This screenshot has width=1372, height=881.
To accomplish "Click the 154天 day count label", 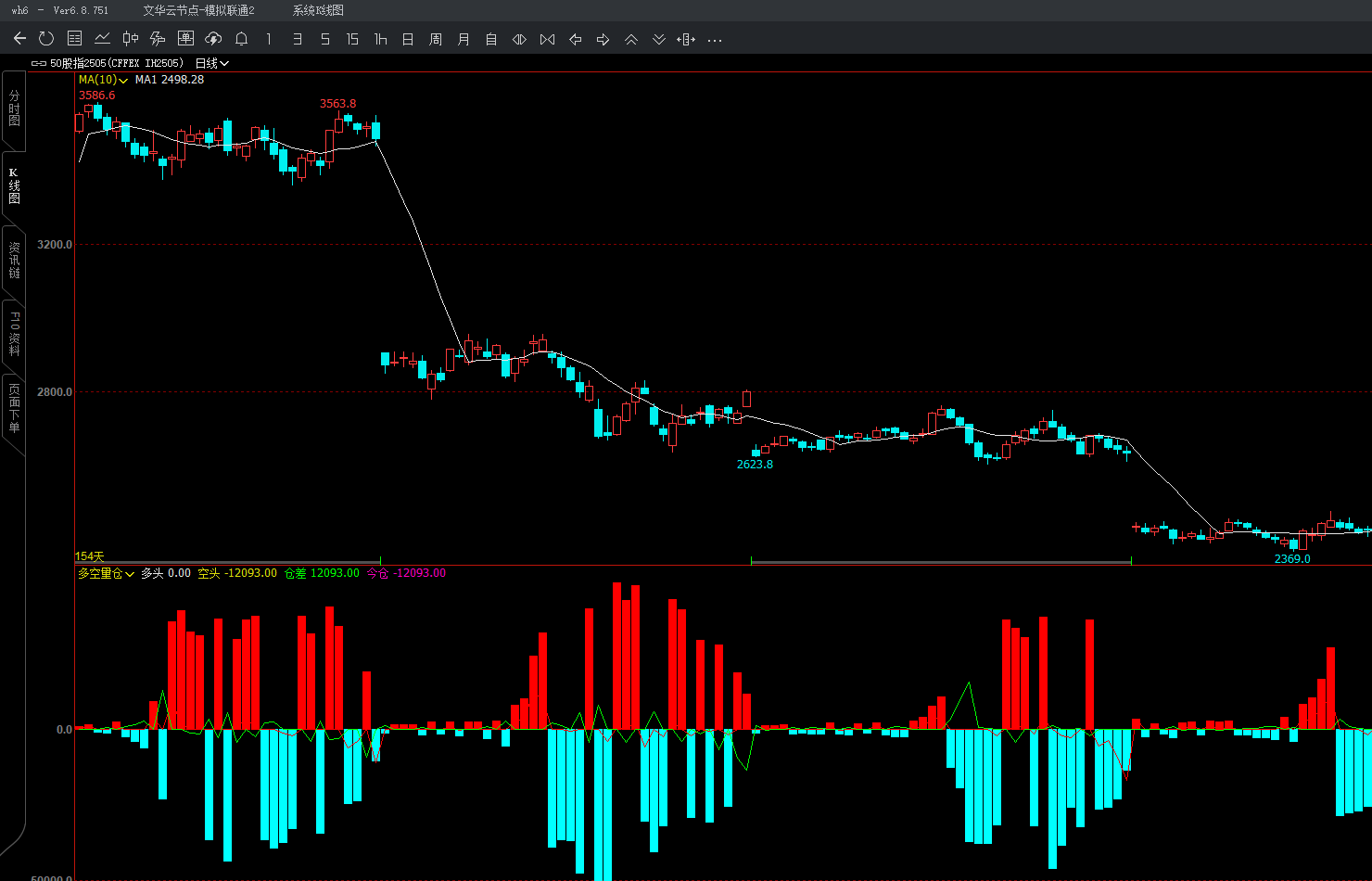I will point(90,556).
